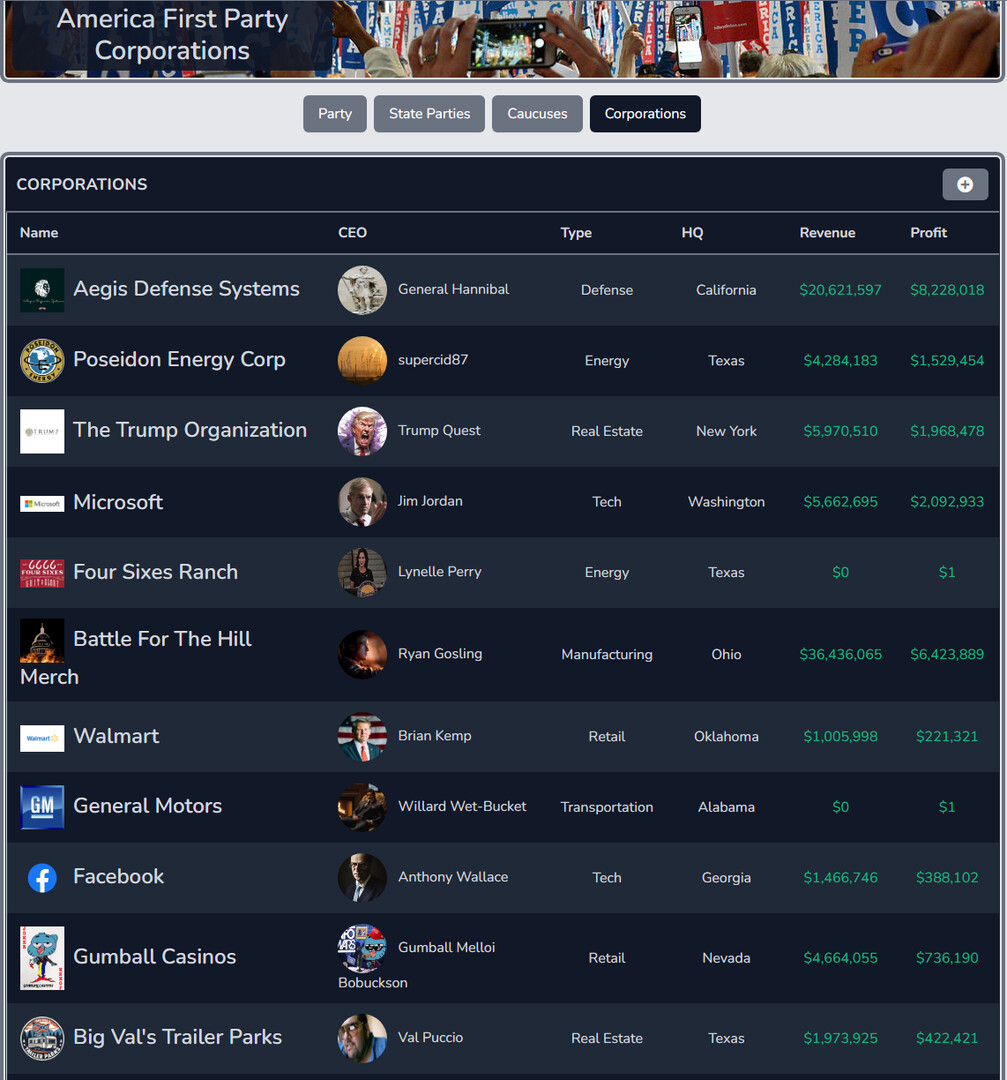View CEO General Hannibal's profile
This screenshot has height=1080, width=1007.
(x=453, y=289)
